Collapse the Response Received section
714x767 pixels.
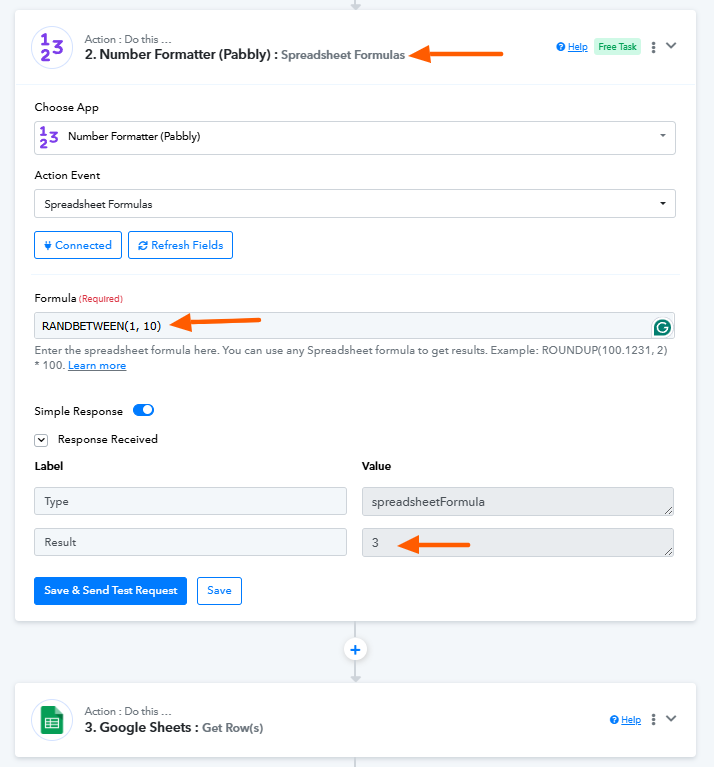click(x=41, y=439)
